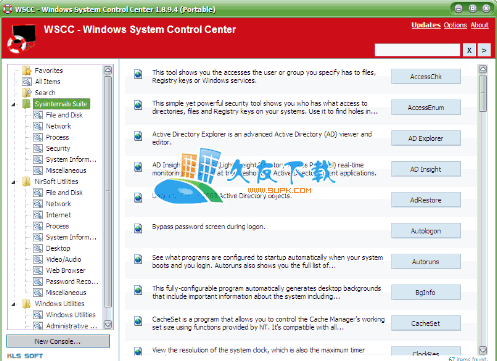Select the All Items tree entry
Image resolution: width=497 pixels, height=361 pixels.
coord(47,81)
